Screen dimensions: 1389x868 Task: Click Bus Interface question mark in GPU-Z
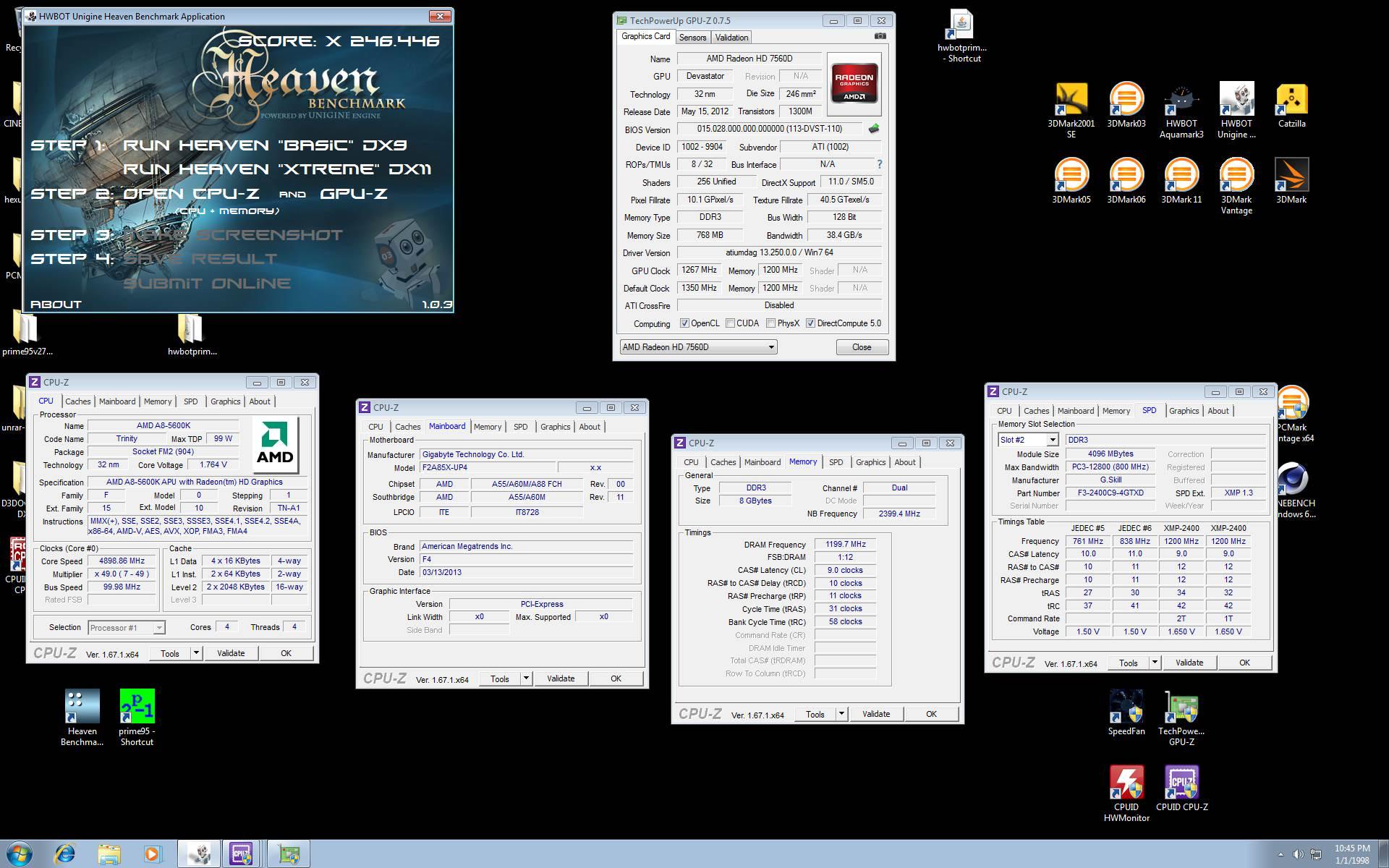(879, 164)
